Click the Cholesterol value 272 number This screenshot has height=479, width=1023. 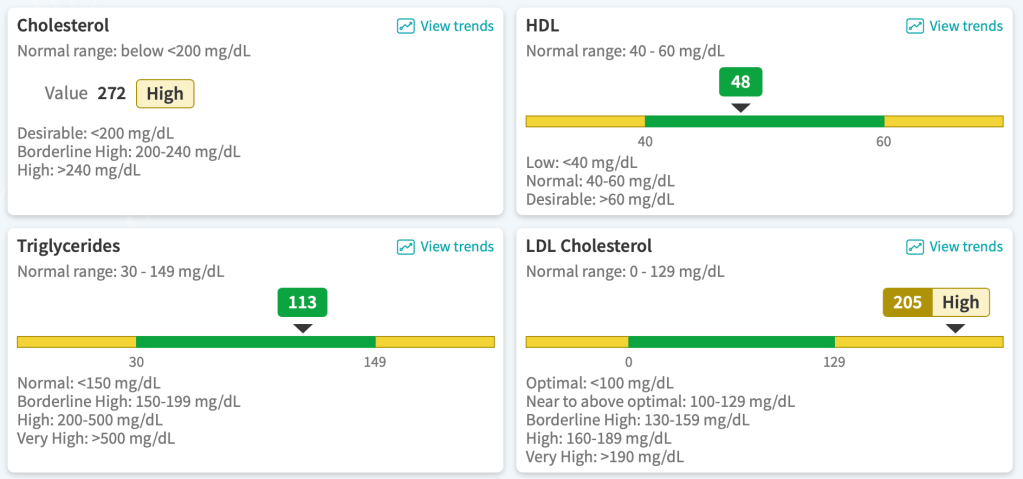(111, 94)
